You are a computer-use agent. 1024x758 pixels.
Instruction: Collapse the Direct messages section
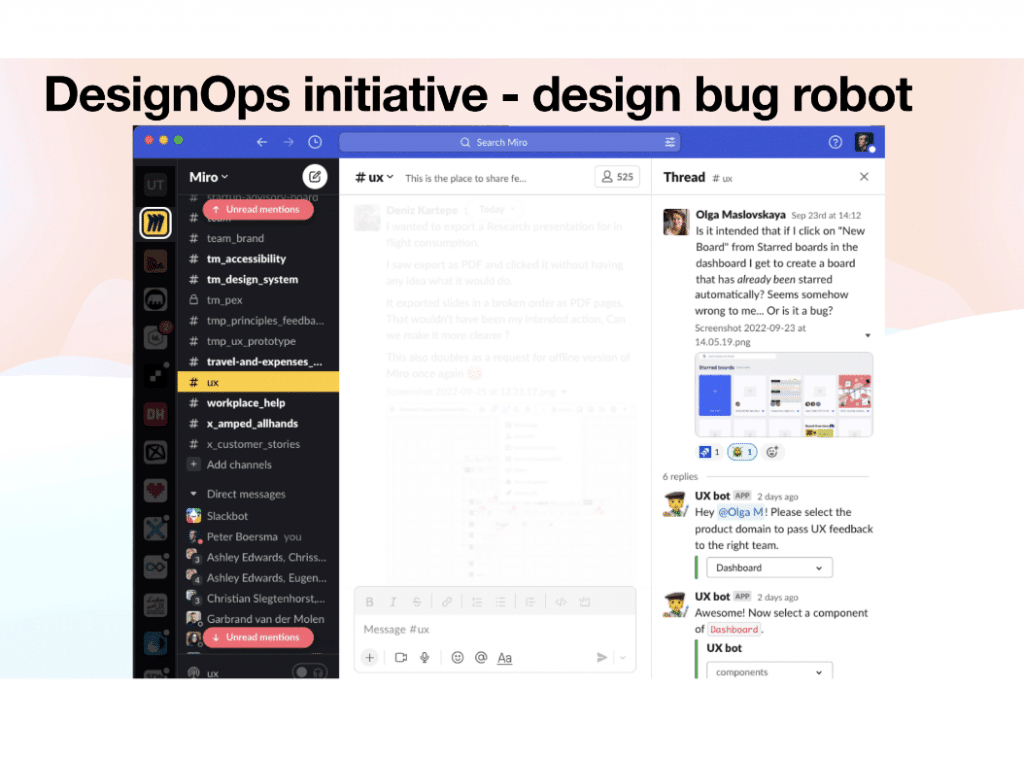pyautogui.click(x=222, y=494)
